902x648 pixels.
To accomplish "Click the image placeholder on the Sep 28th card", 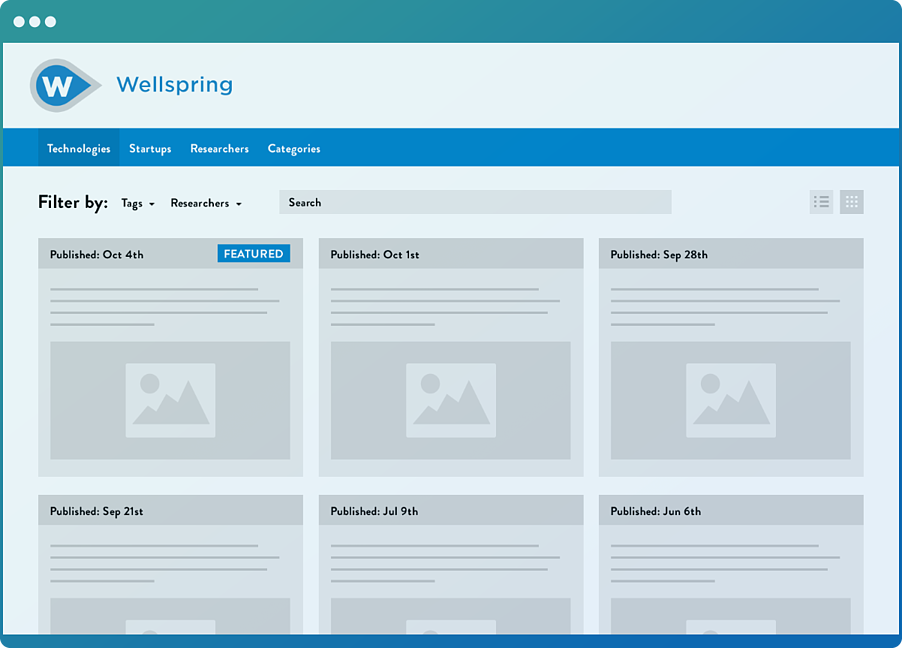I will click(731, 400).
